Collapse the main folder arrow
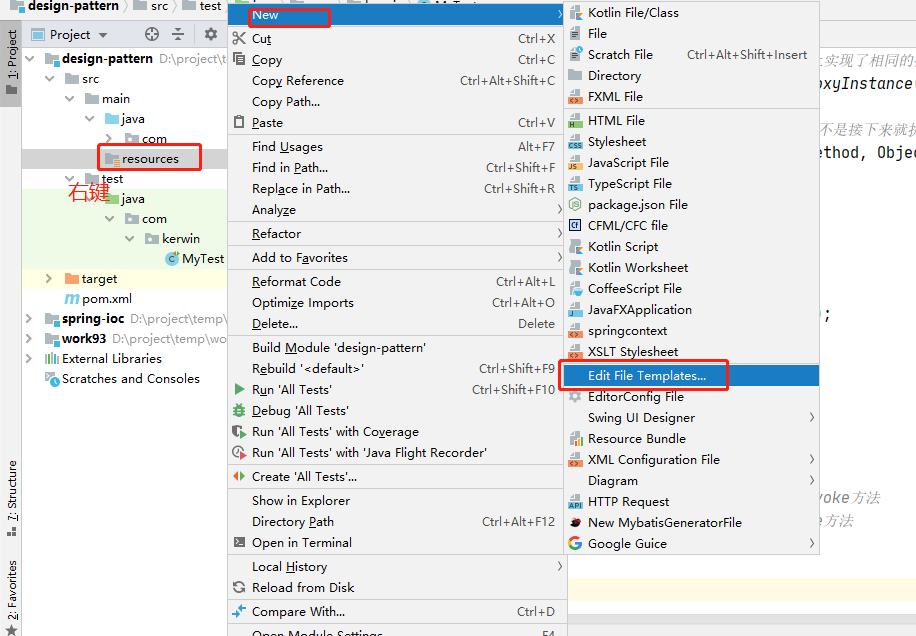Image resolution: width=916 pixels, height=636 pixels. pos(70,99)
